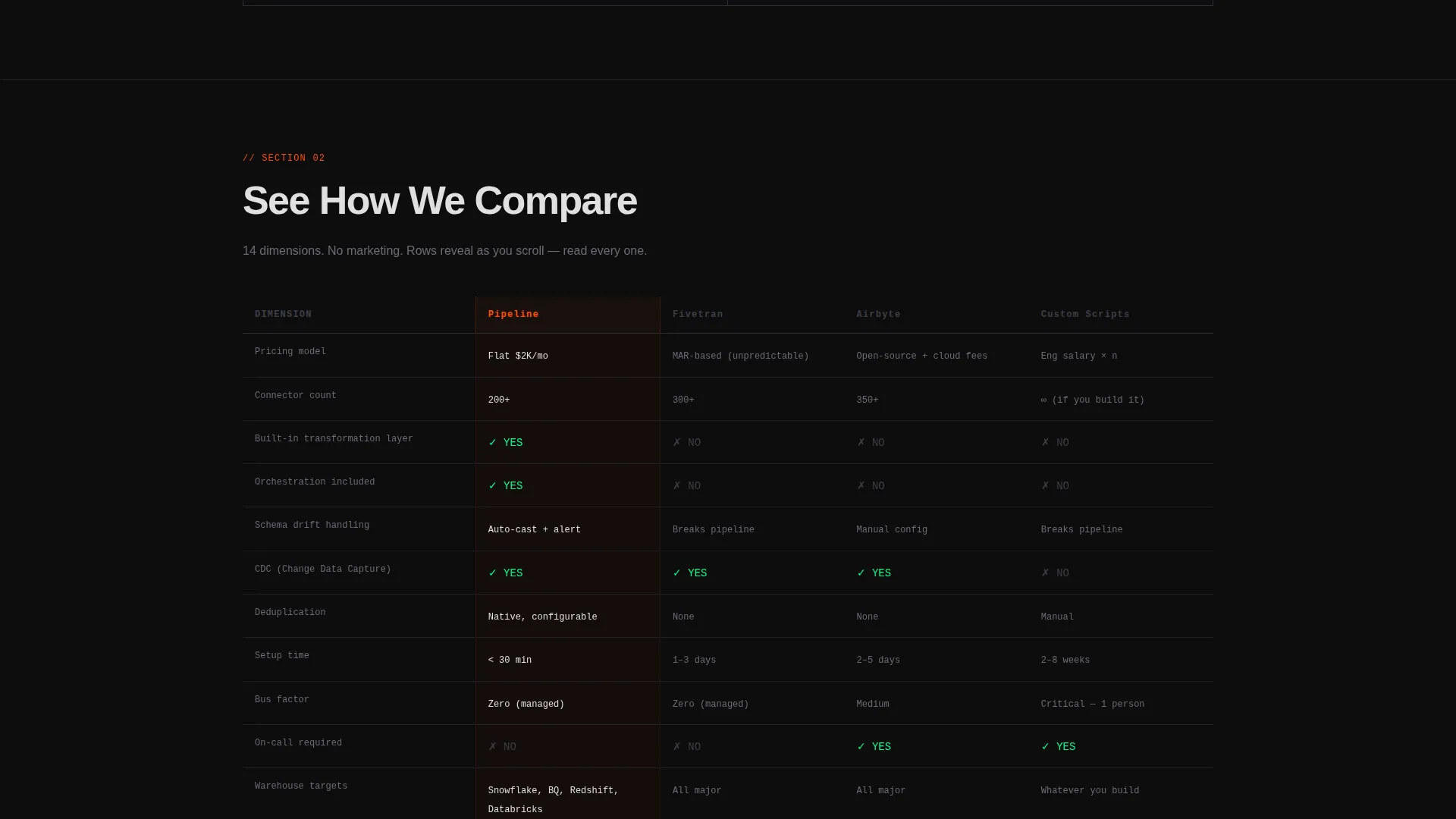Click Custom Scripts NO for Orchestration included
Viewport: 1456px width, 819px height.
pos(1055,485)
